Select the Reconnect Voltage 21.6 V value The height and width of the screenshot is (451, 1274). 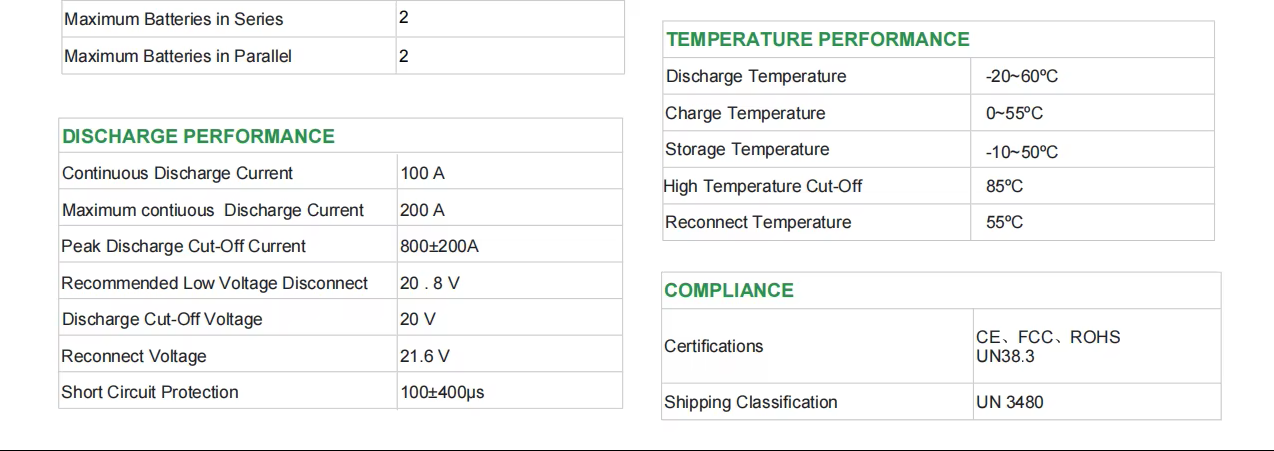[425, 356]
